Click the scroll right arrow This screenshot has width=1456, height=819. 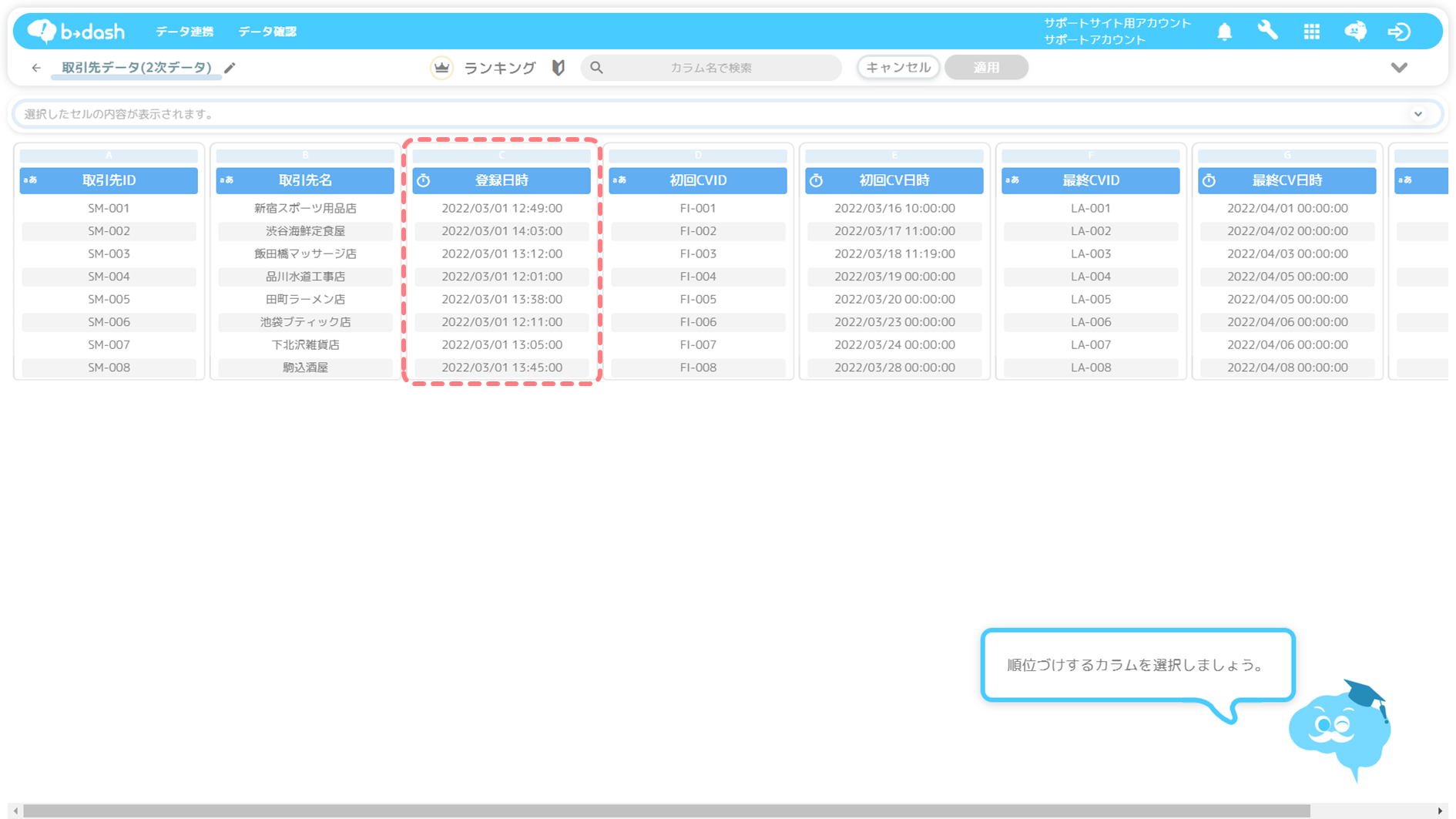pos(1441,811)
